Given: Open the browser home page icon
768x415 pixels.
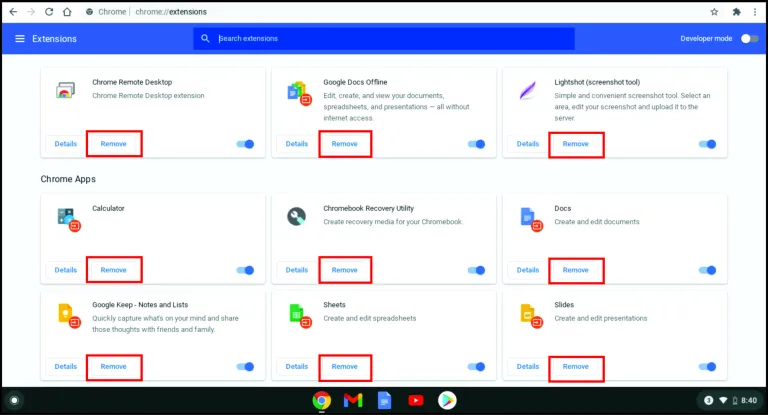Looking at the screenshot, I should pos(67,12).
